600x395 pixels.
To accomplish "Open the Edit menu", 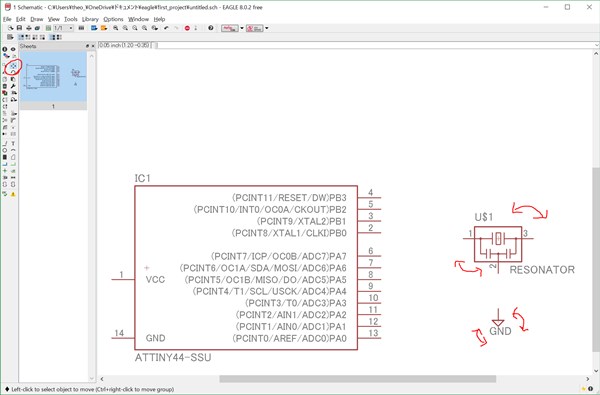I will pyautogui.click(x=21, y=19).
